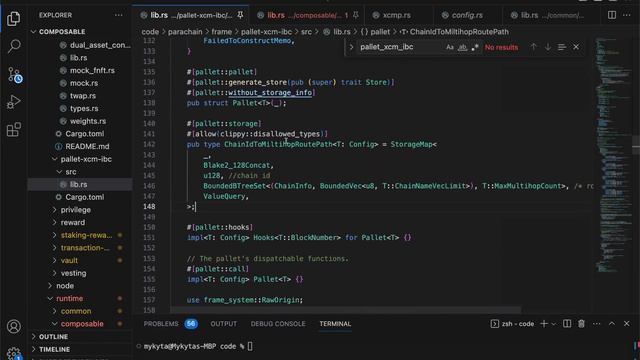Click the frame breadcrumb segment
This screenshot has width=640, height=360.
(221, 32)
